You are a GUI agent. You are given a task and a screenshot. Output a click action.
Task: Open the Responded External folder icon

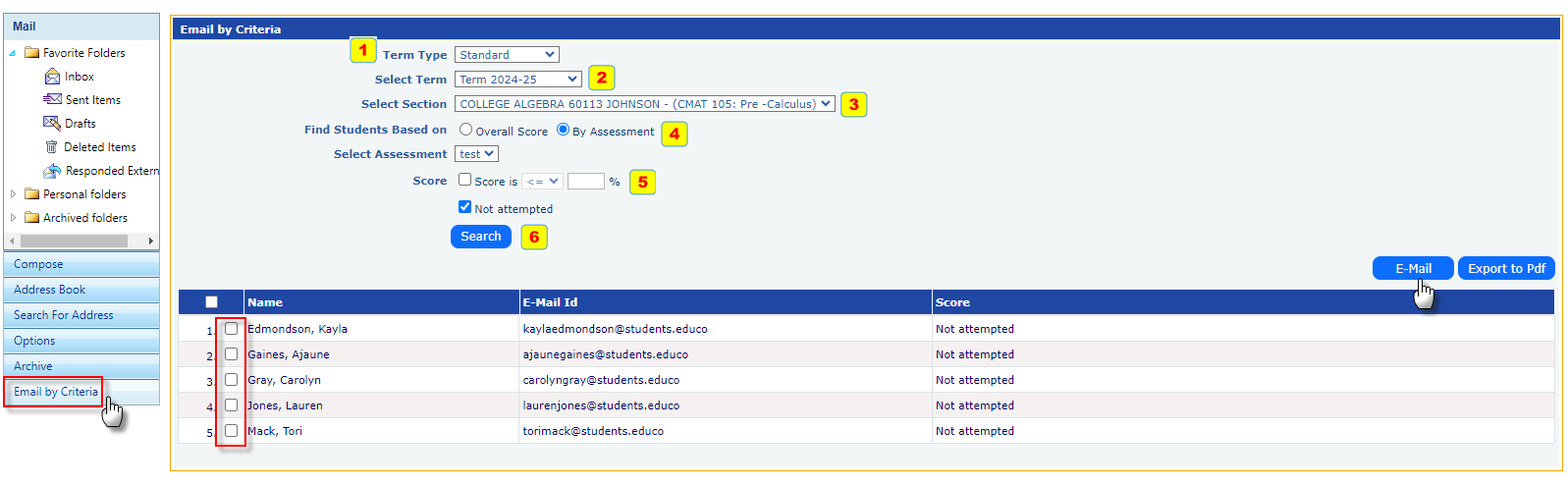pyautogui.click(x=52, y=171)
